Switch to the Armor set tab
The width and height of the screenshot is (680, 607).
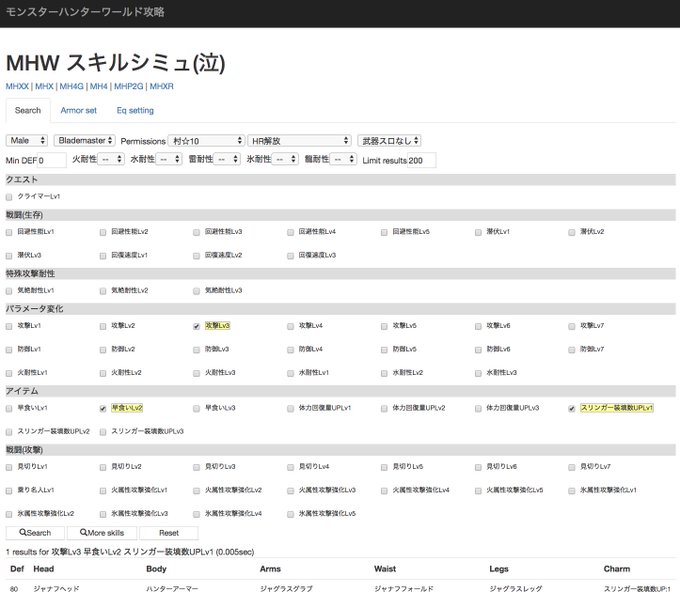[x=78, y=111]
